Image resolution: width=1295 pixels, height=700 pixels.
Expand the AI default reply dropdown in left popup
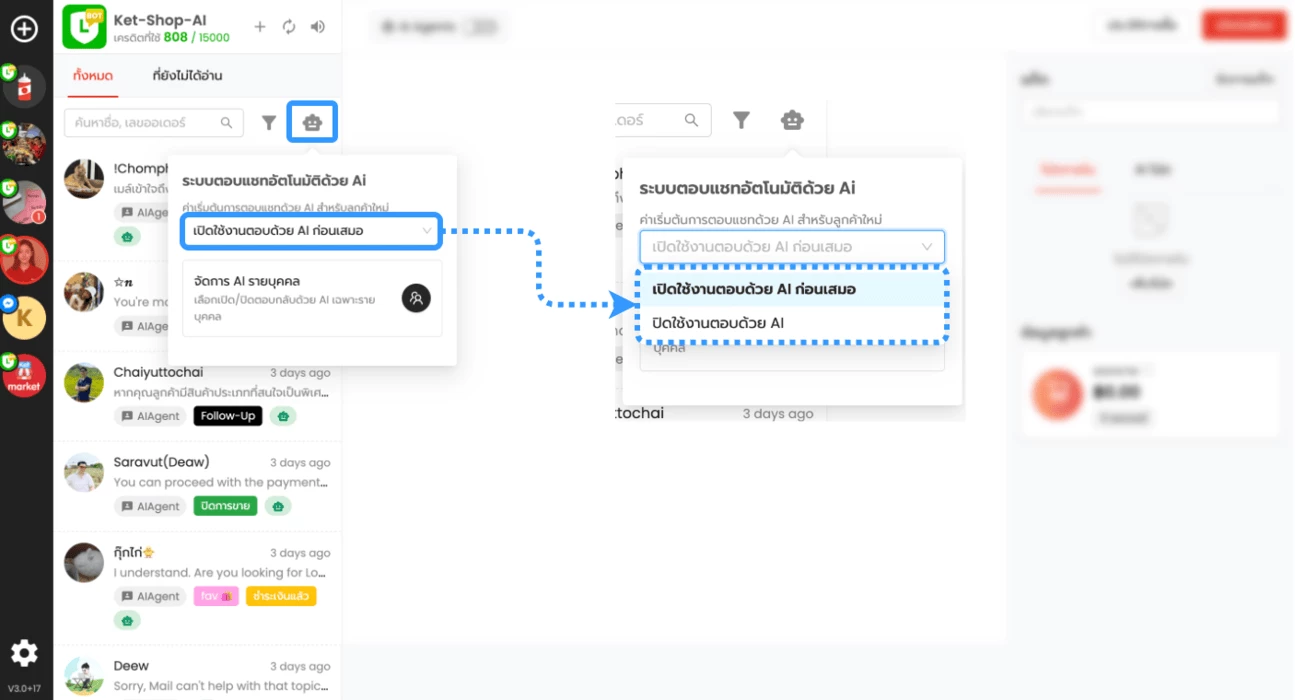(311, 231)
